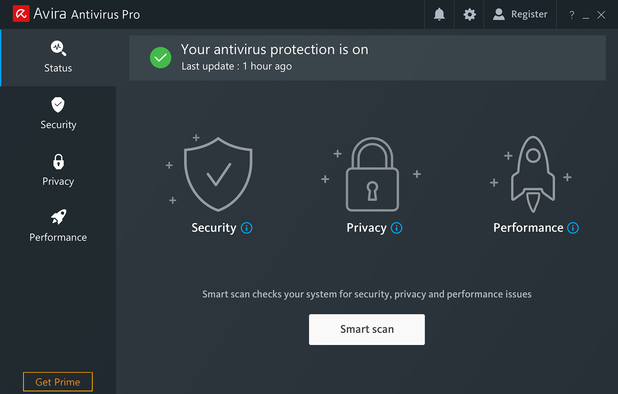Image resolution: width=618 pixels, height=394 pixels.
Task: Click 'Your antivirus protection is on' text
Action: (274, 50)
